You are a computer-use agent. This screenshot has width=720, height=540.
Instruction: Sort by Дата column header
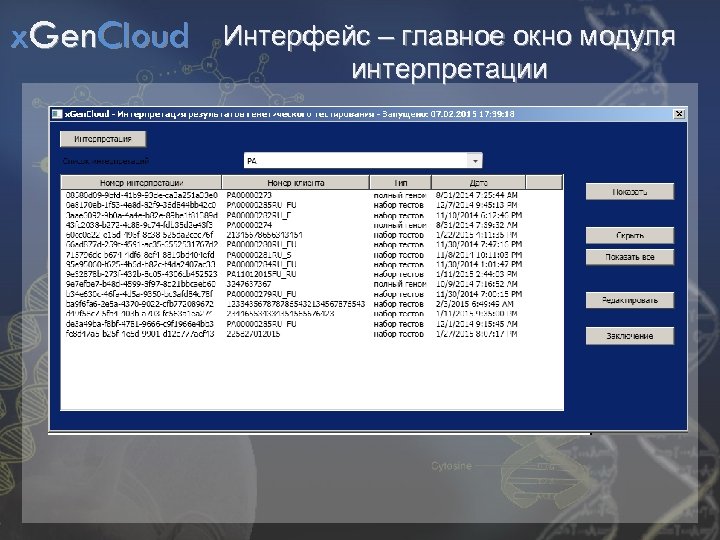point(478,182)
